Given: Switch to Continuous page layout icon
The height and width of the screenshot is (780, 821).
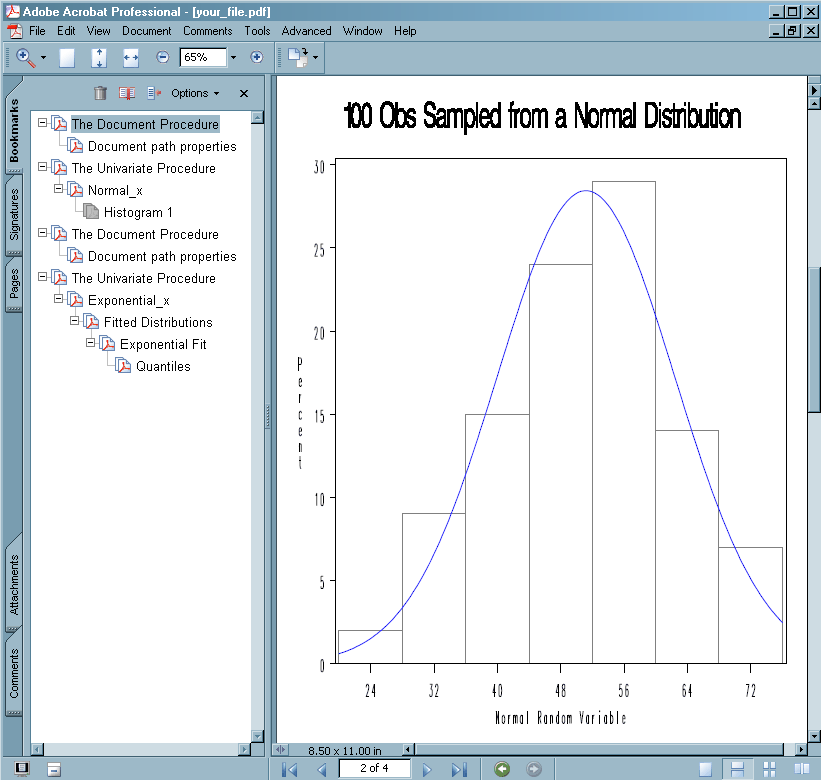Looking at the screenshot, I should tap(737, 769).
